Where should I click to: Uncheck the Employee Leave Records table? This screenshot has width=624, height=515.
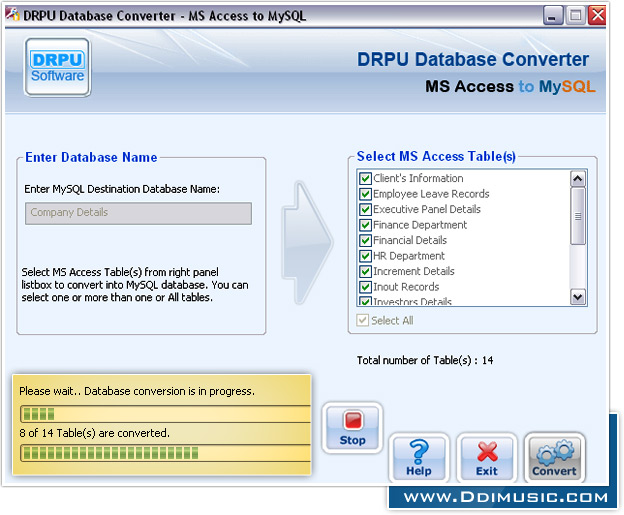pos(365,194)
